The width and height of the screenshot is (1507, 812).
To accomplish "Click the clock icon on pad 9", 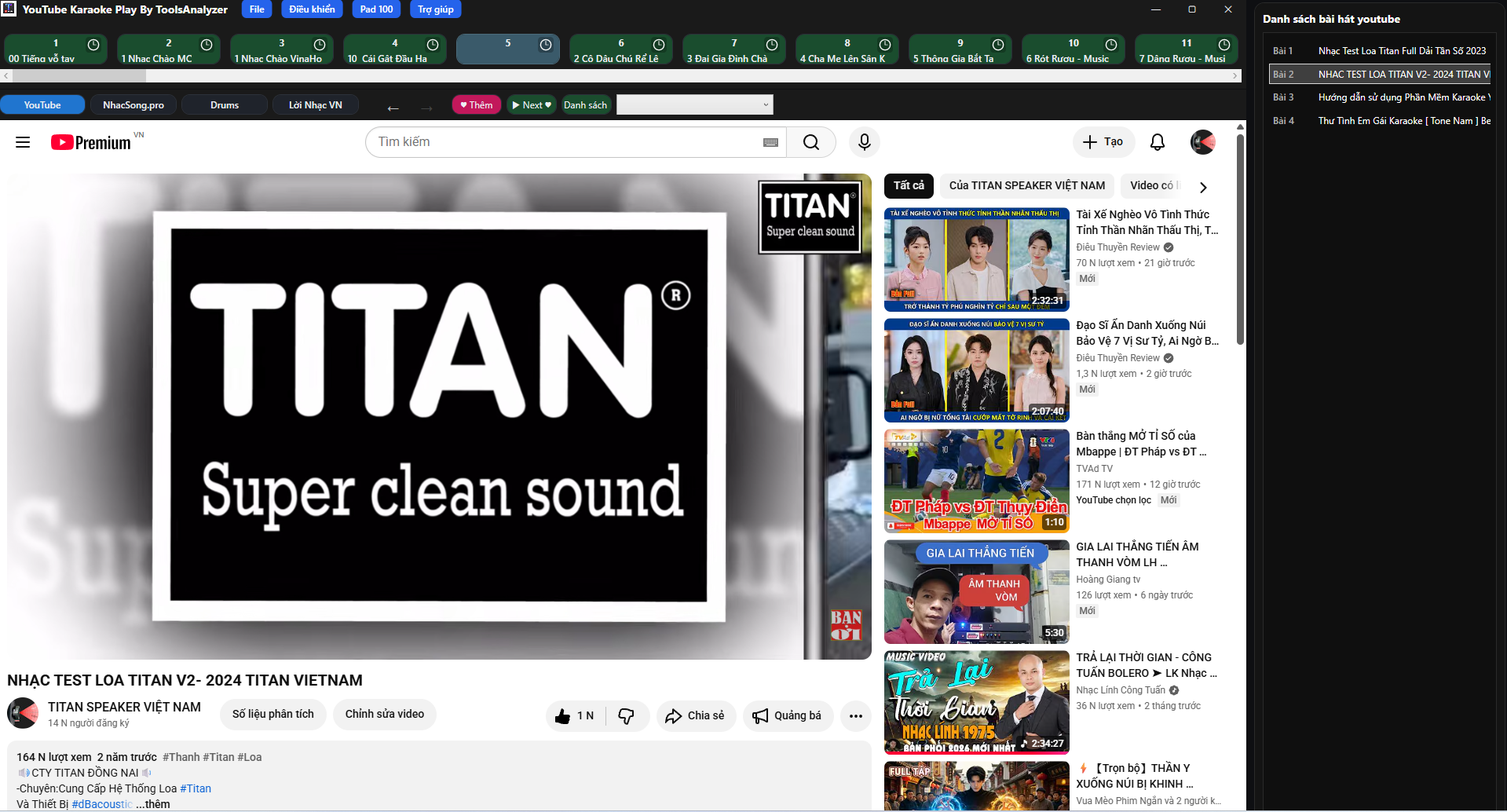I will click(x=998, y=45).
